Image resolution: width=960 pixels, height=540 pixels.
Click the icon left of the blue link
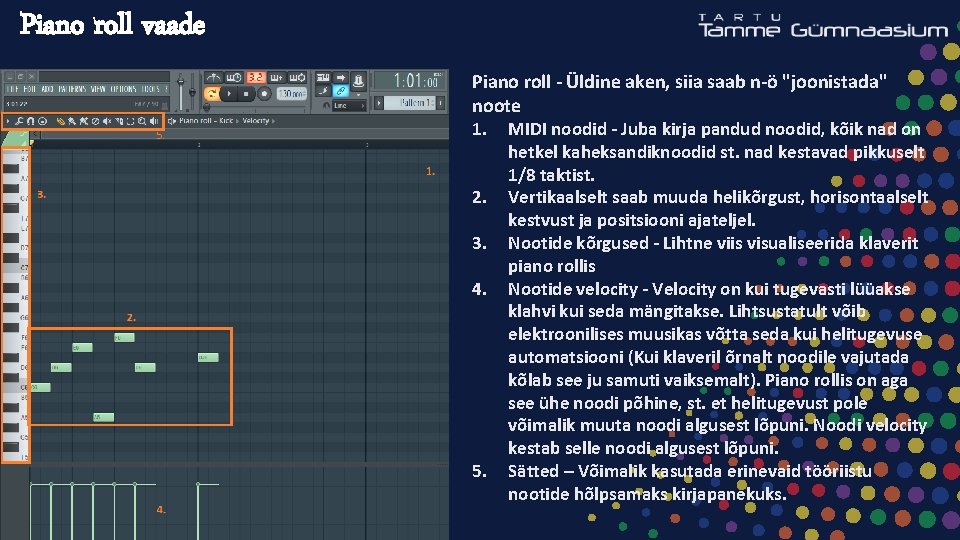click(323, 91)
